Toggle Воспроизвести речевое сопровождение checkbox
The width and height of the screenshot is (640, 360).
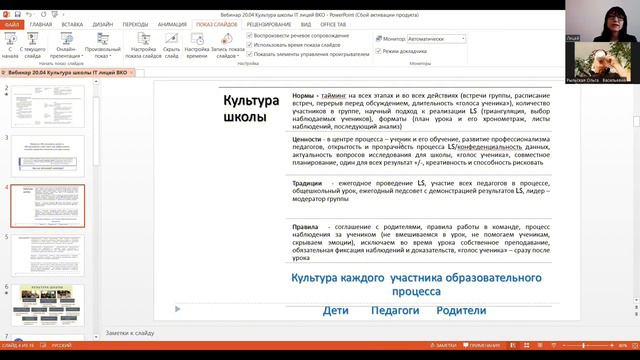tap(249, 36)
